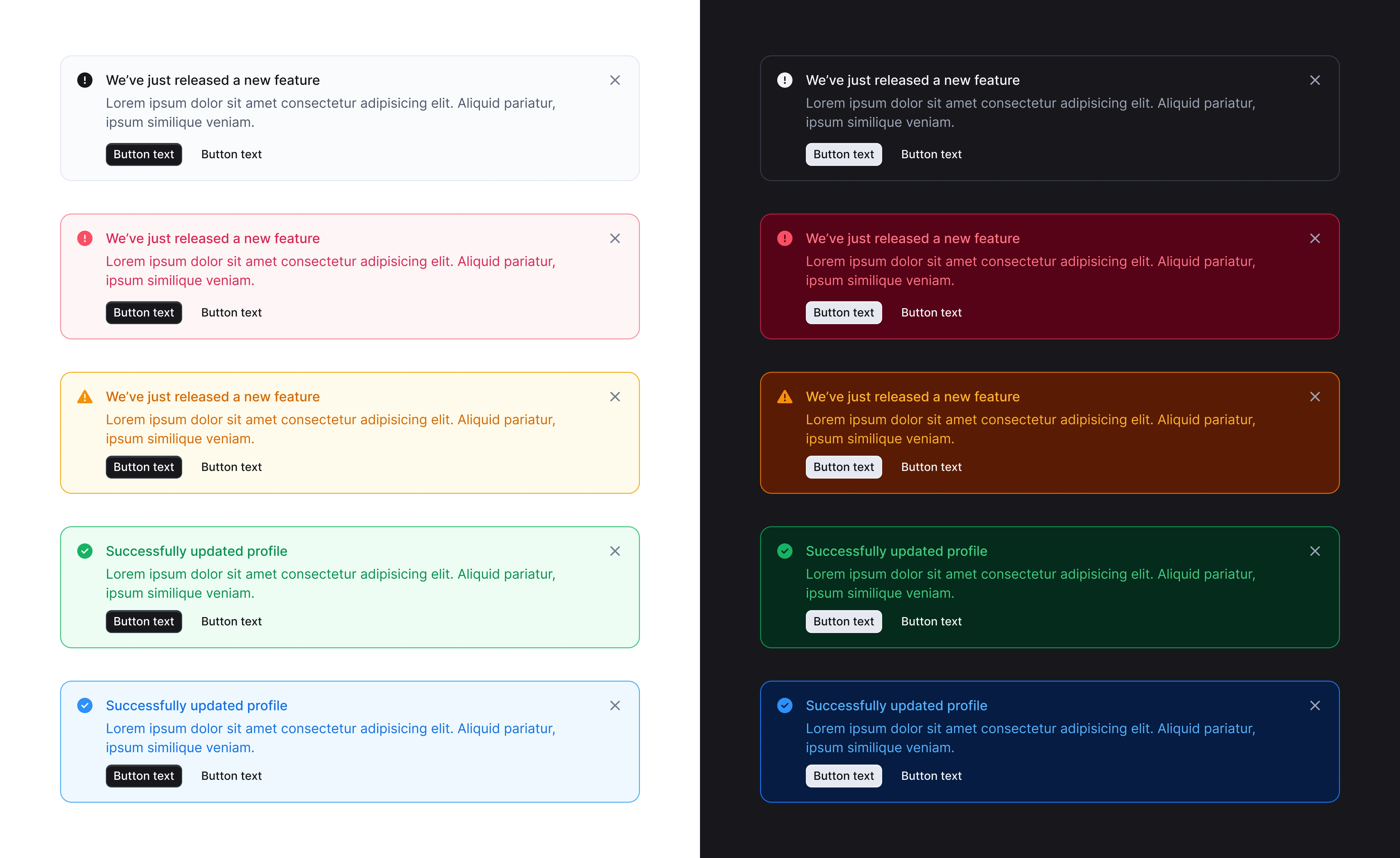This screenshot has width=1400, height=858.
Task: Click blue checkmark icon in dark blue alert
Action: coord(785,706)
